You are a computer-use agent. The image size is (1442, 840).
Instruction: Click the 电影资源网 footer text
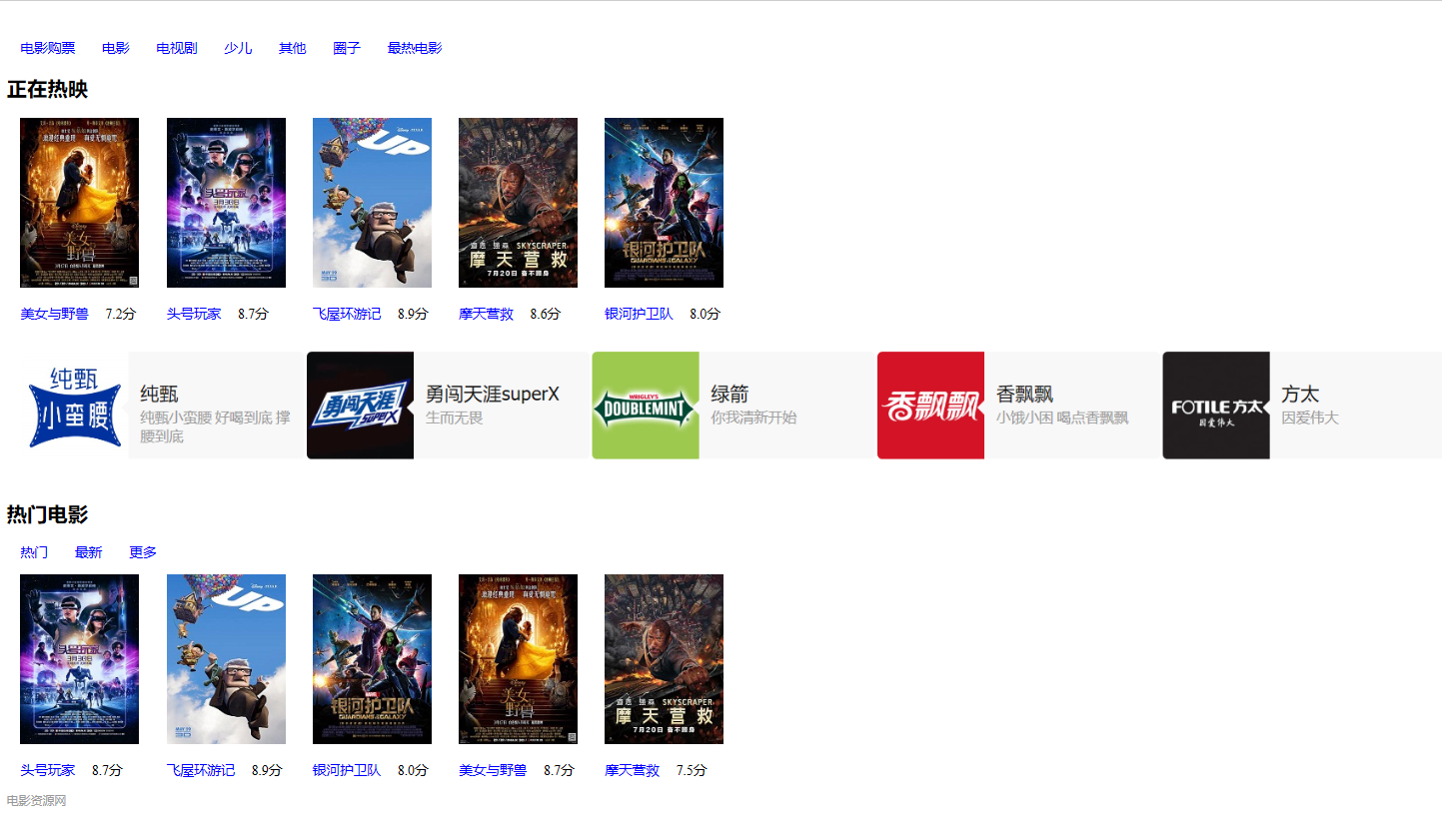(37, 801)
